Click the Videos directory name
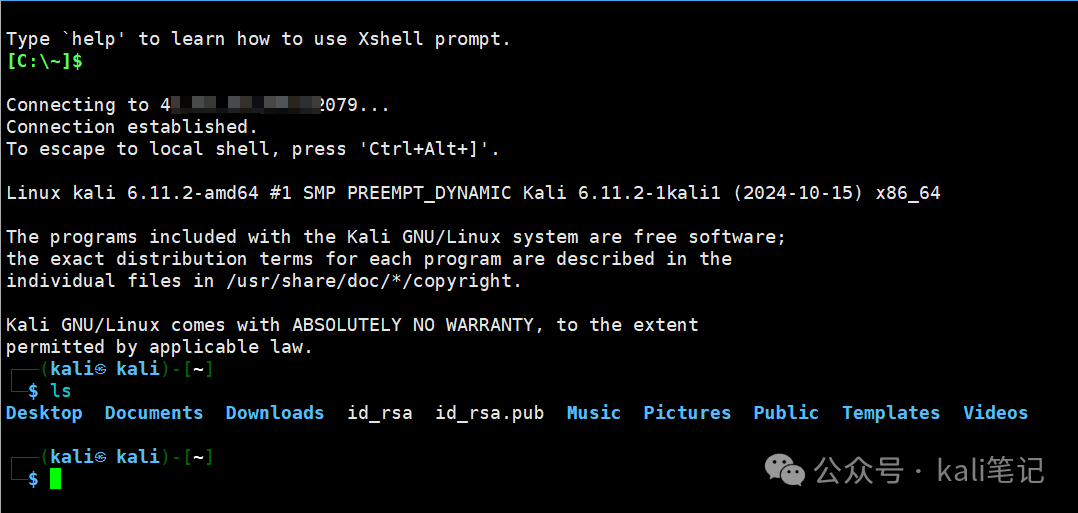The height and width of the screenshot is (513, 1078). 996,413
